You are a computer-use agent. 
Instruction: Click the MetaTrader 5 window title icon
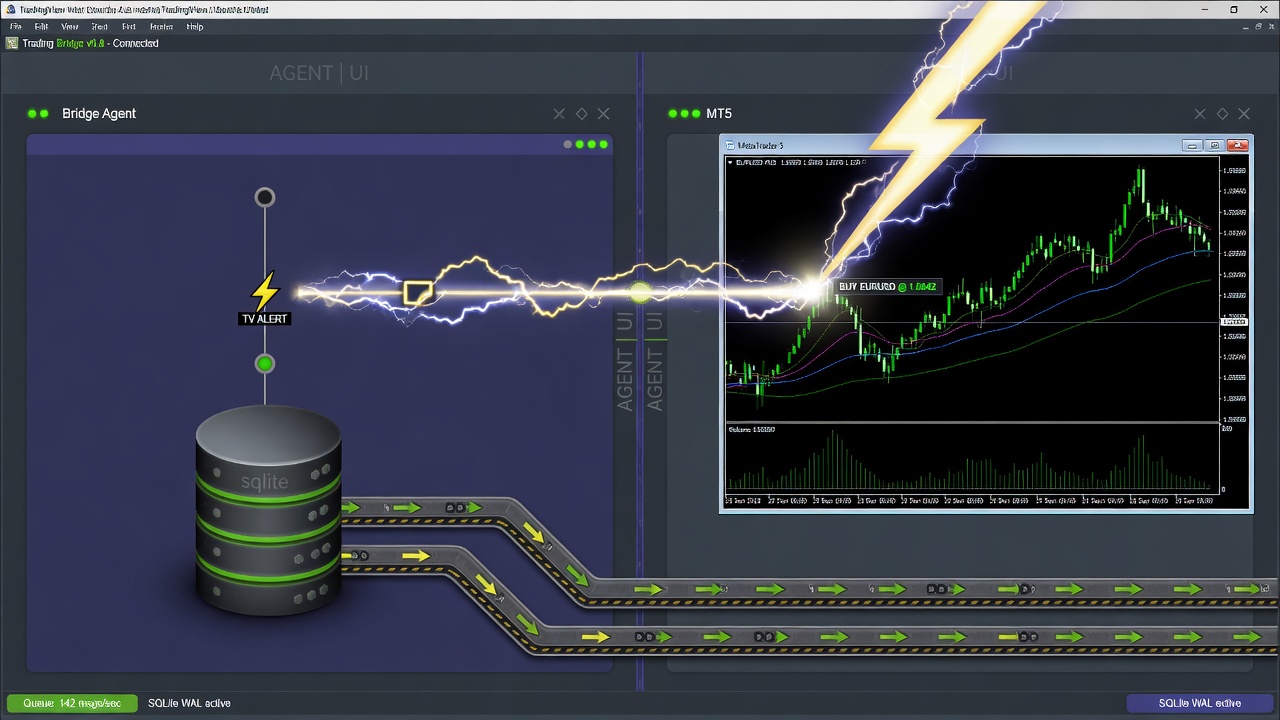click(729, 146)
